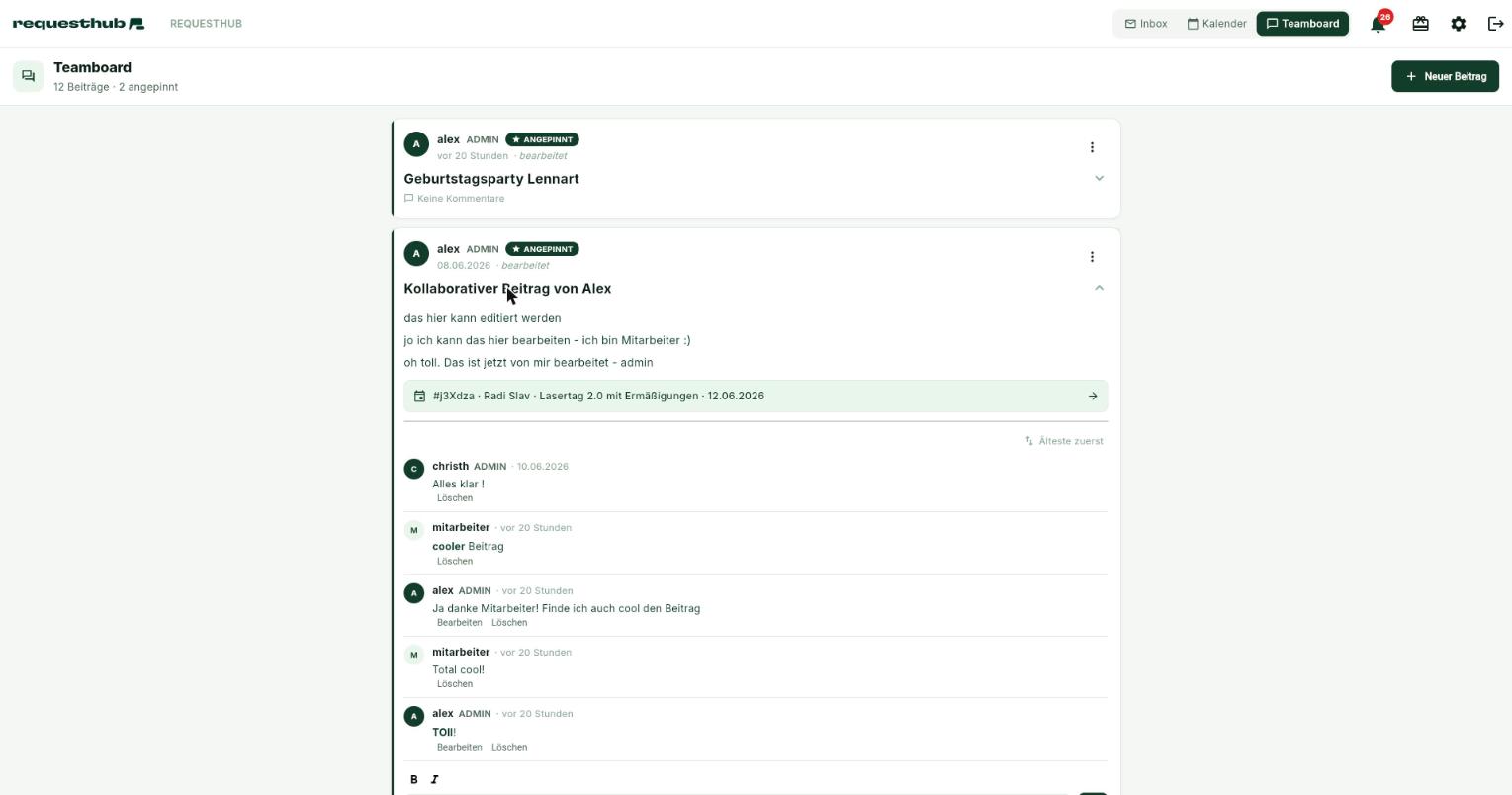Viewport: 1512px width, 795px height.
Task: Click Keine Kommentare under Geburtstagsparty post
Action: 455,199
